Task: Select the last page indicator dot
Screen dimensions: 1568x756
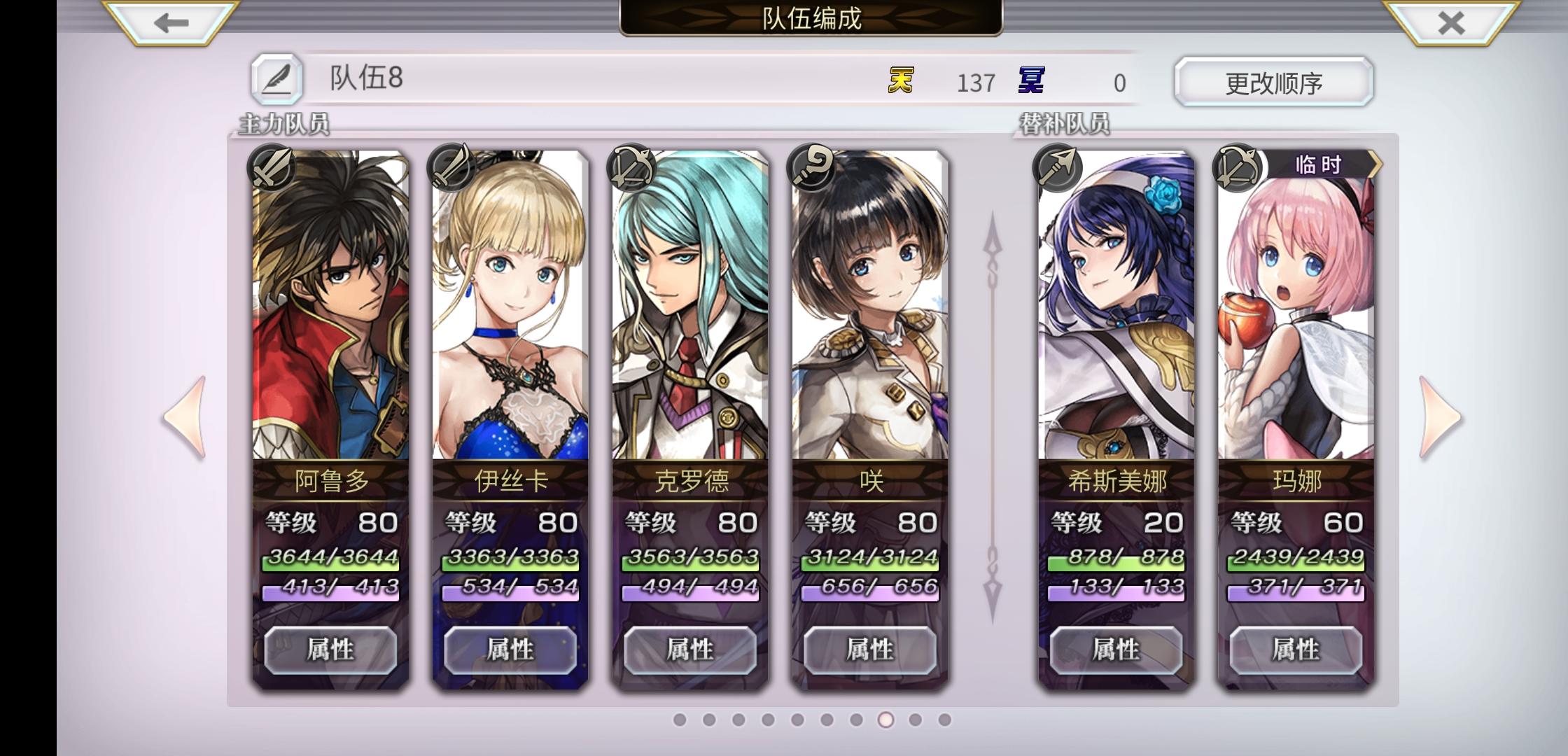Action: pos(944,720)
